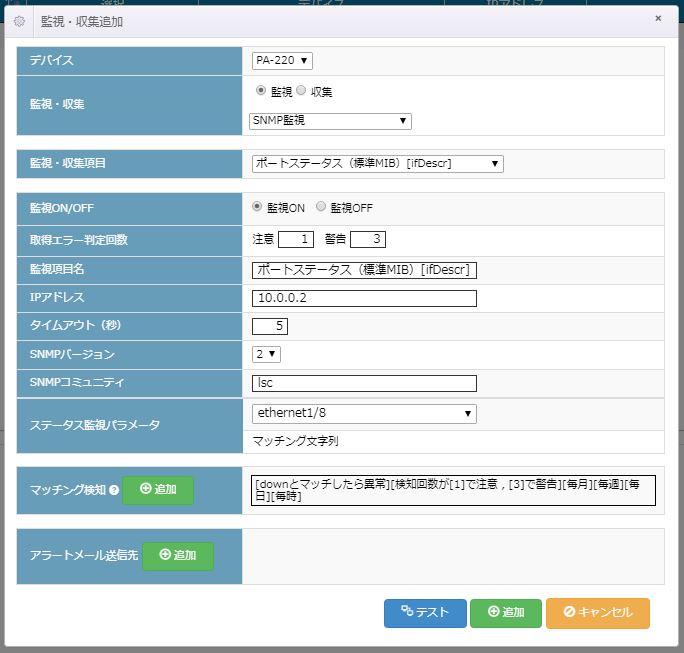Screen dimensions: 684x653
Task: Click 追加 button for マッチング検知
Action: (x=158, y=490)
